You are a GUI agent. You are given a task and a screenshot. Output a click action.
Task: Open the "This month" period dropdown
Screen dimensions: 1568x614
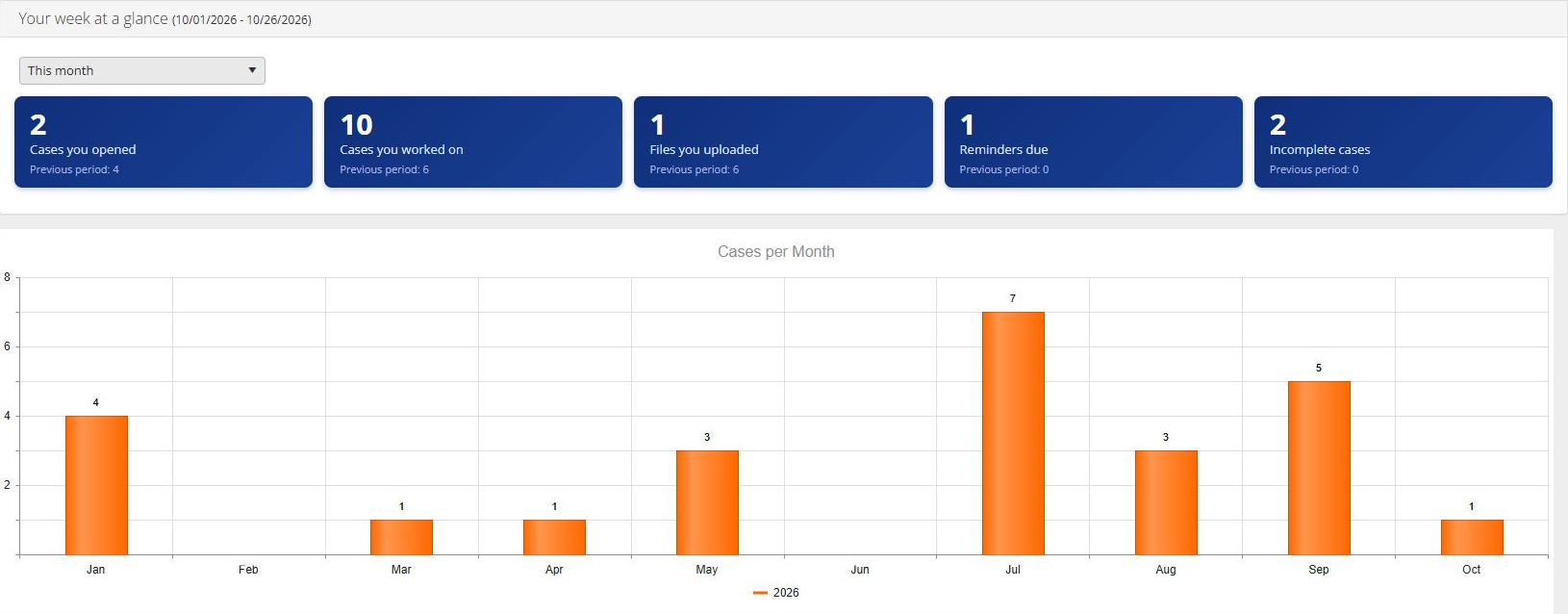pyautogui.click(x=142, y=70)
